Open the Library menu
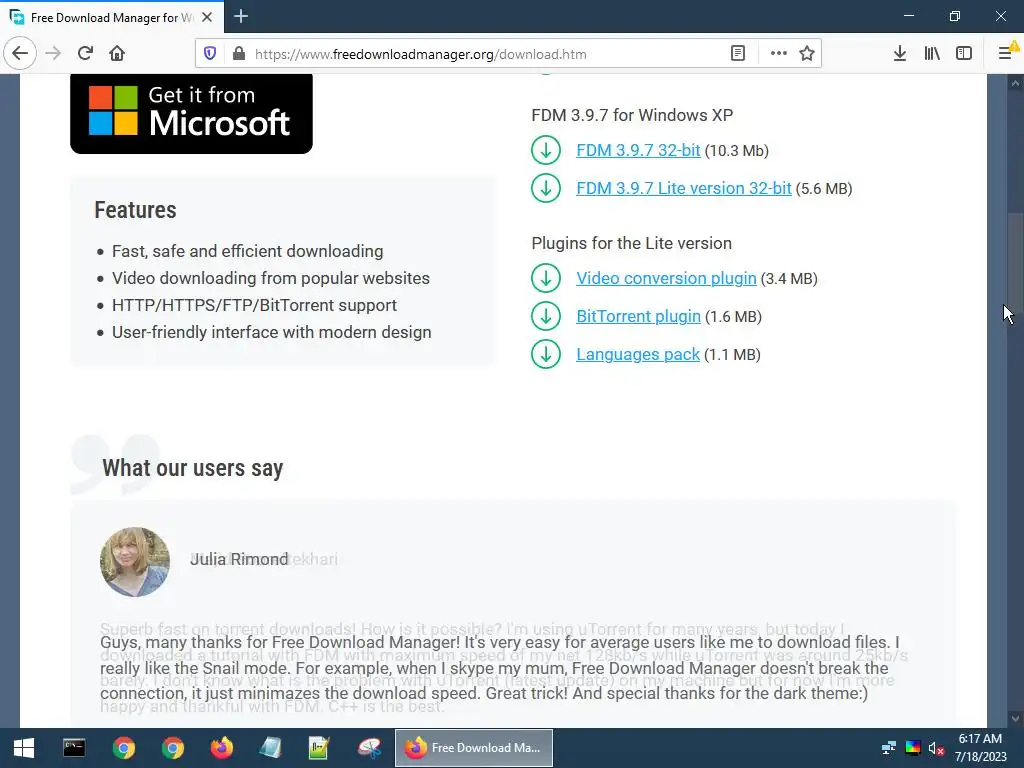This screenshot has height=768, width=1024. [932, 54]
